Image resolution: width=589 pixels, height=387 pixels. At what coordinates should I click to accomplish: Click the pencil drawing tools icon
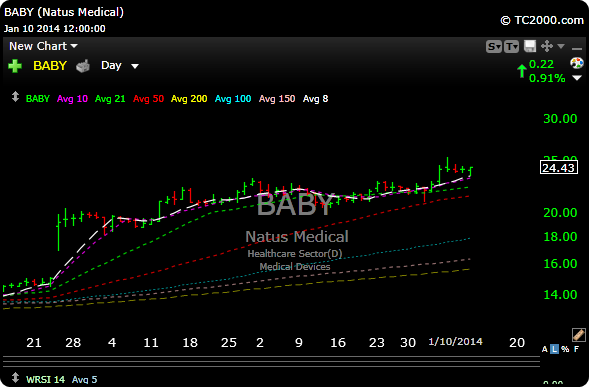578,334
